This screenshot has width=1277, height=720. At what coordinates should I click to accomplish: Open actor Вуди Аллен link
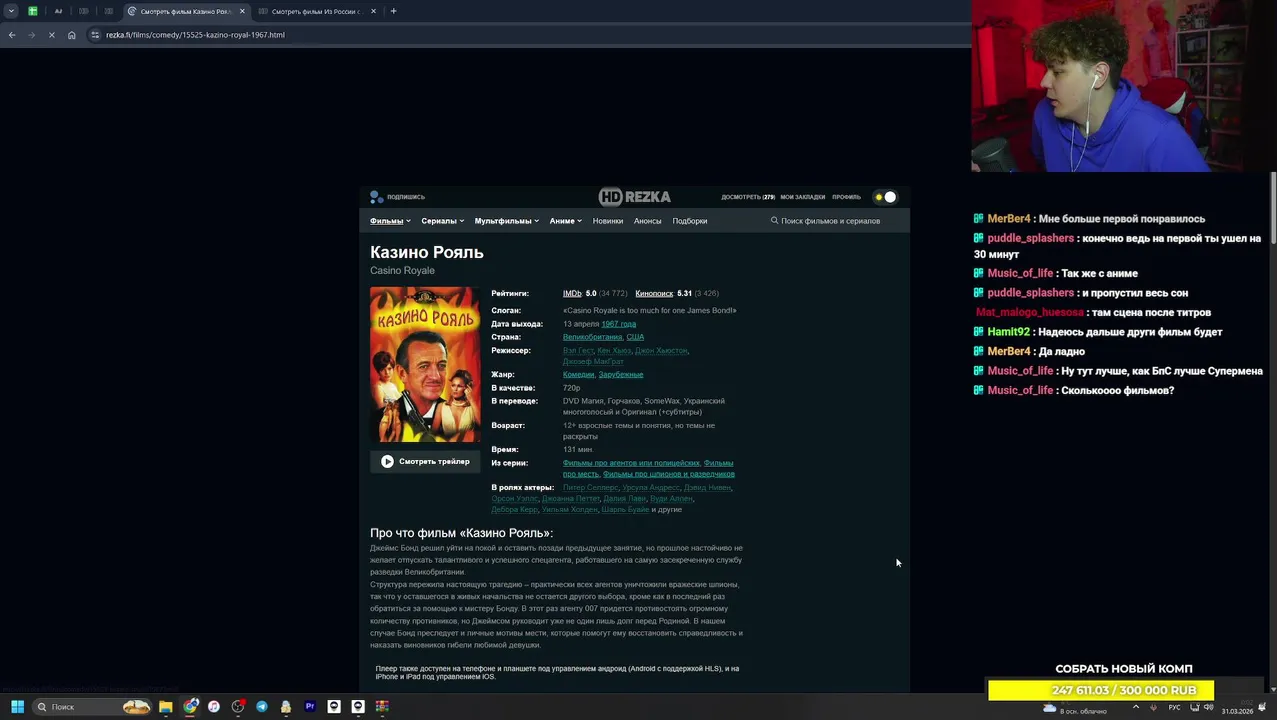pos(670,498)
